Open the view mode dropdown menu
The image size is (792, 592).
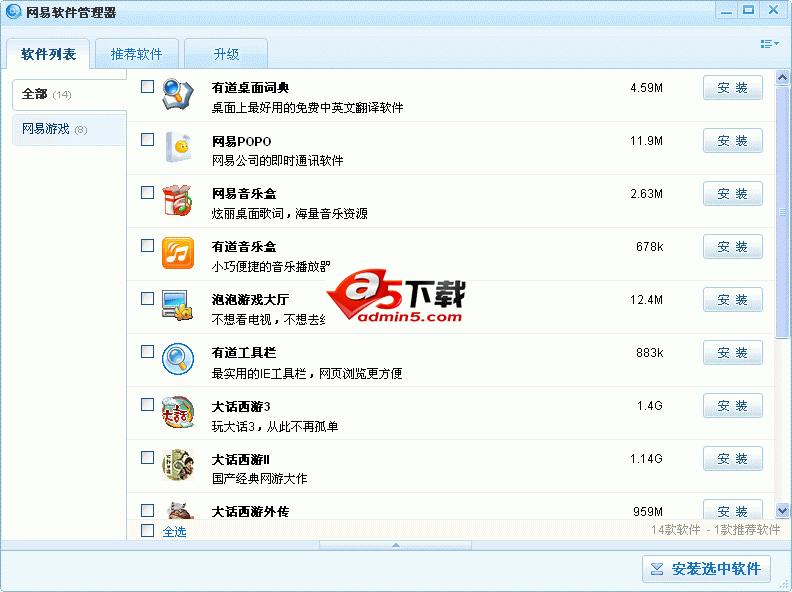tap(770, 44)
